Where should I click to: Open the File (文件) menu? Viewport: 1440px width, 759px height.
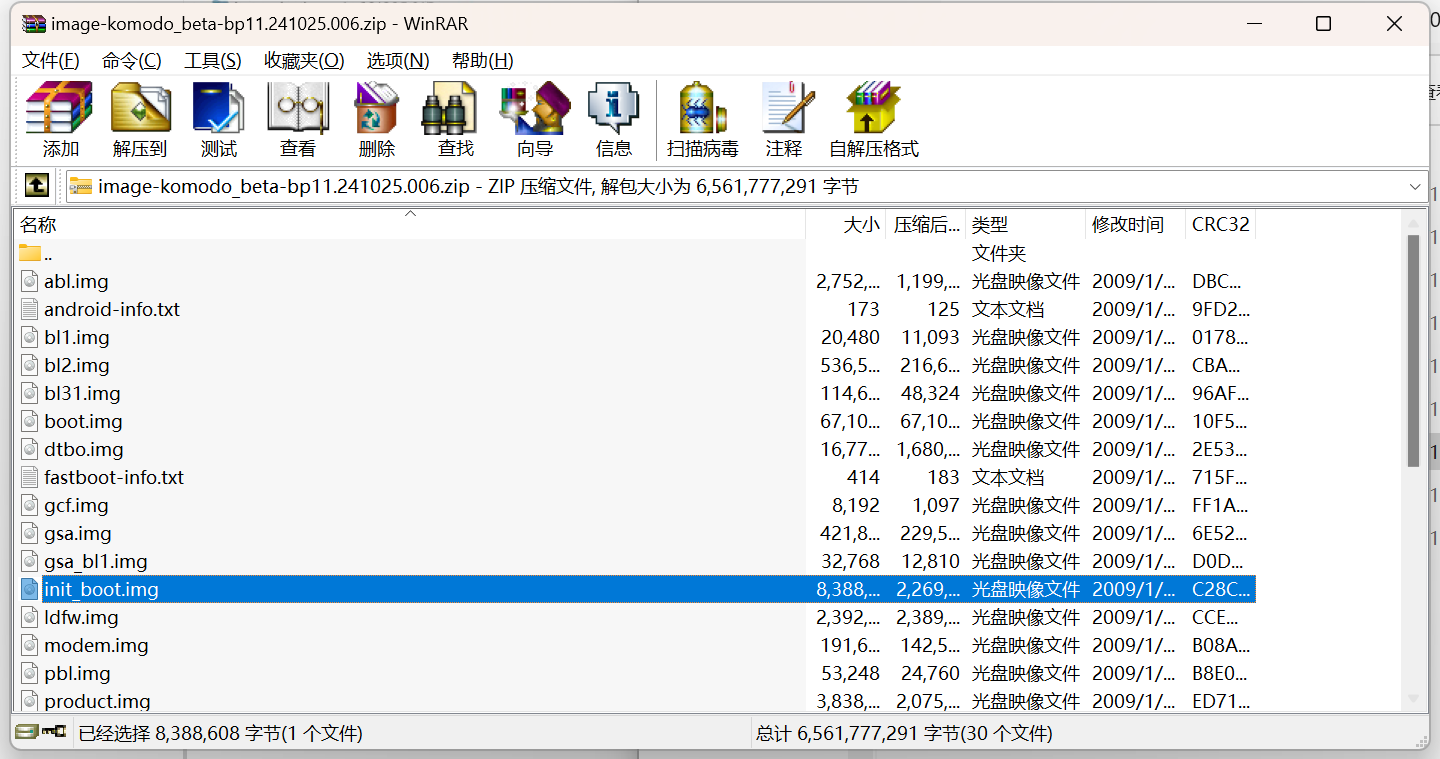coord(50,61)
